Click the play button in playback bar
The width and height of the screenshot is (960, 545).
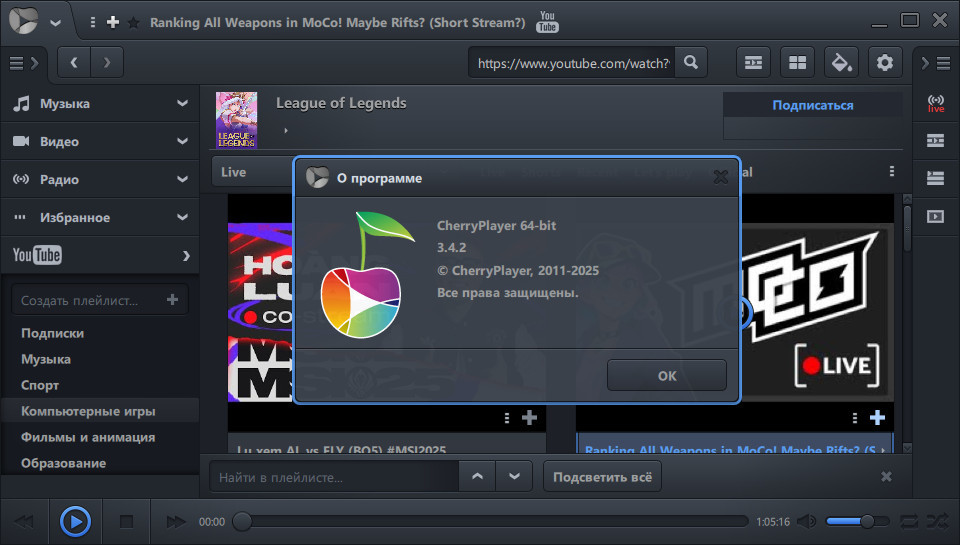click(75, 522)
